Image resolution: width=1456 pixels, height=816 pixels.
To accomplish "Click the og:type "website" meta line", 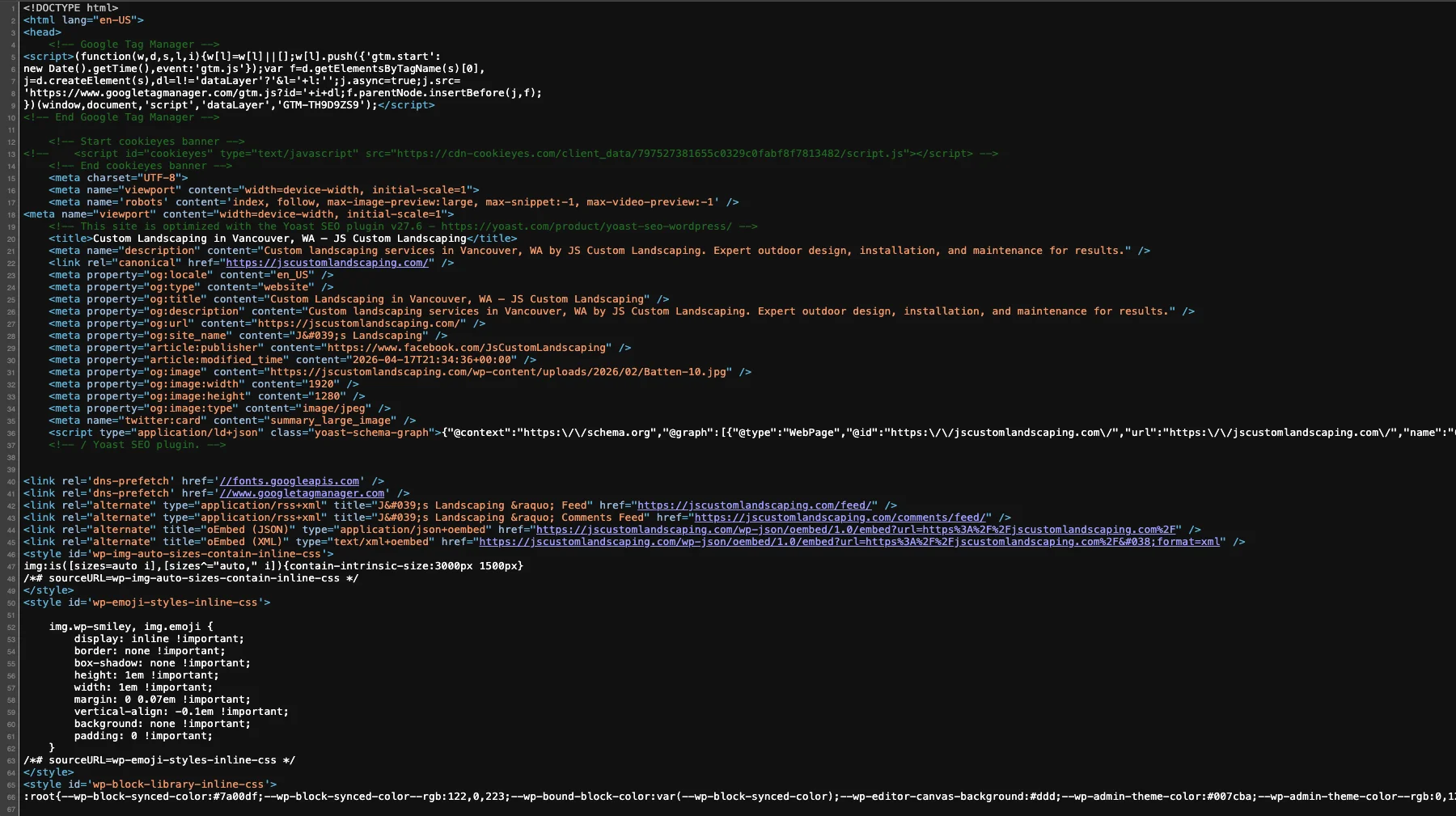I will 191,287.
